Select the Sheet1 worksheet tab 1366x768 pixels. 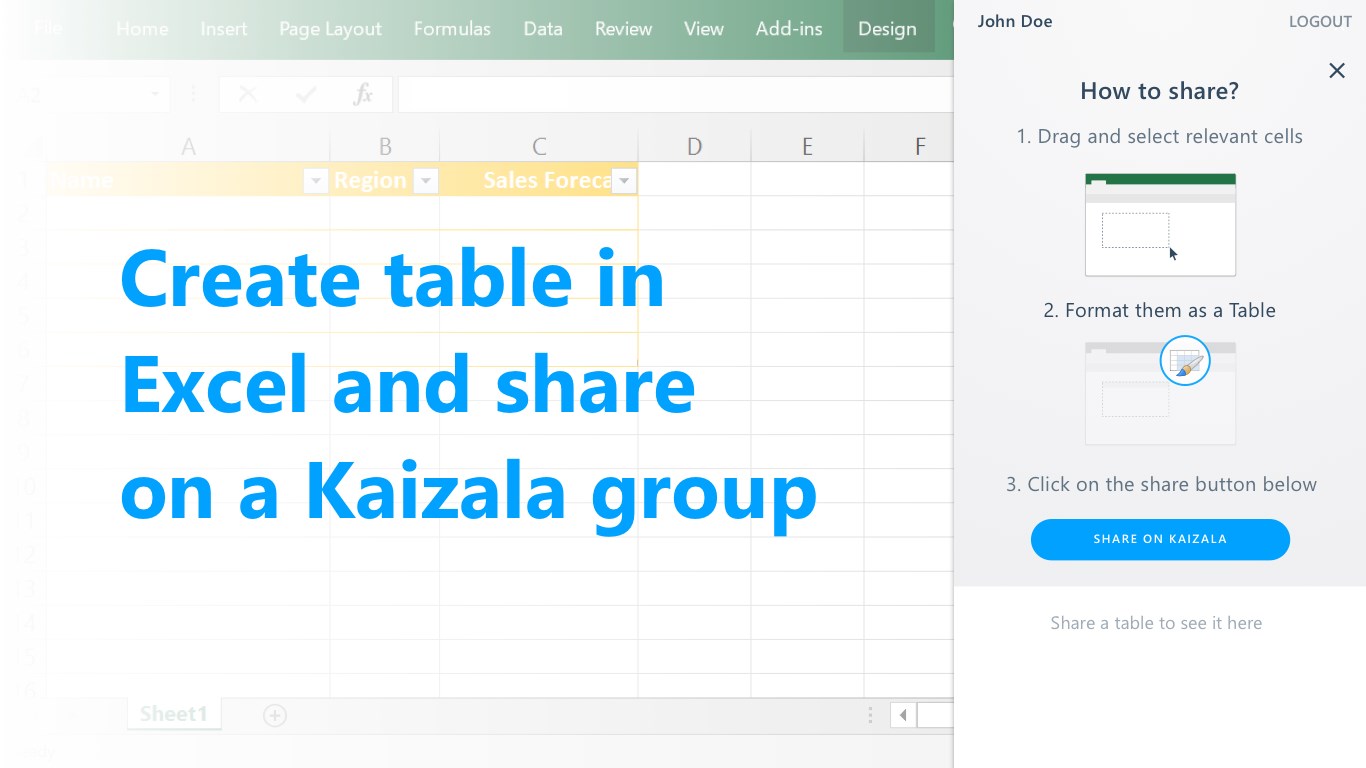(174, 714)
